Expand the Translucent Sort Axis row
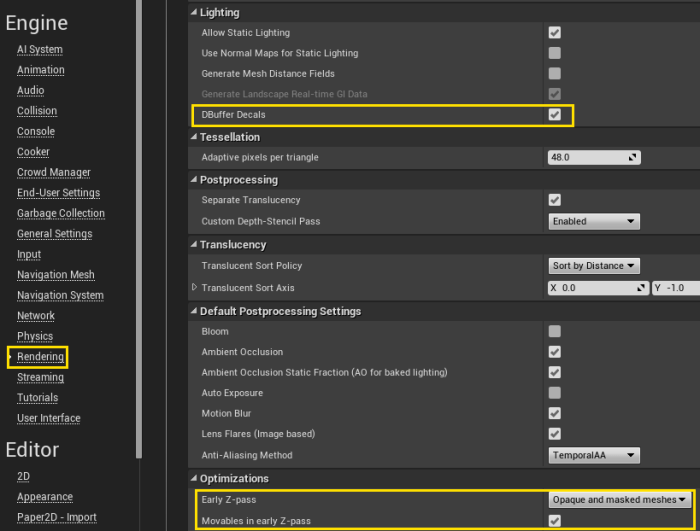Viewport: 700px width, 531px height. [195, 288]
